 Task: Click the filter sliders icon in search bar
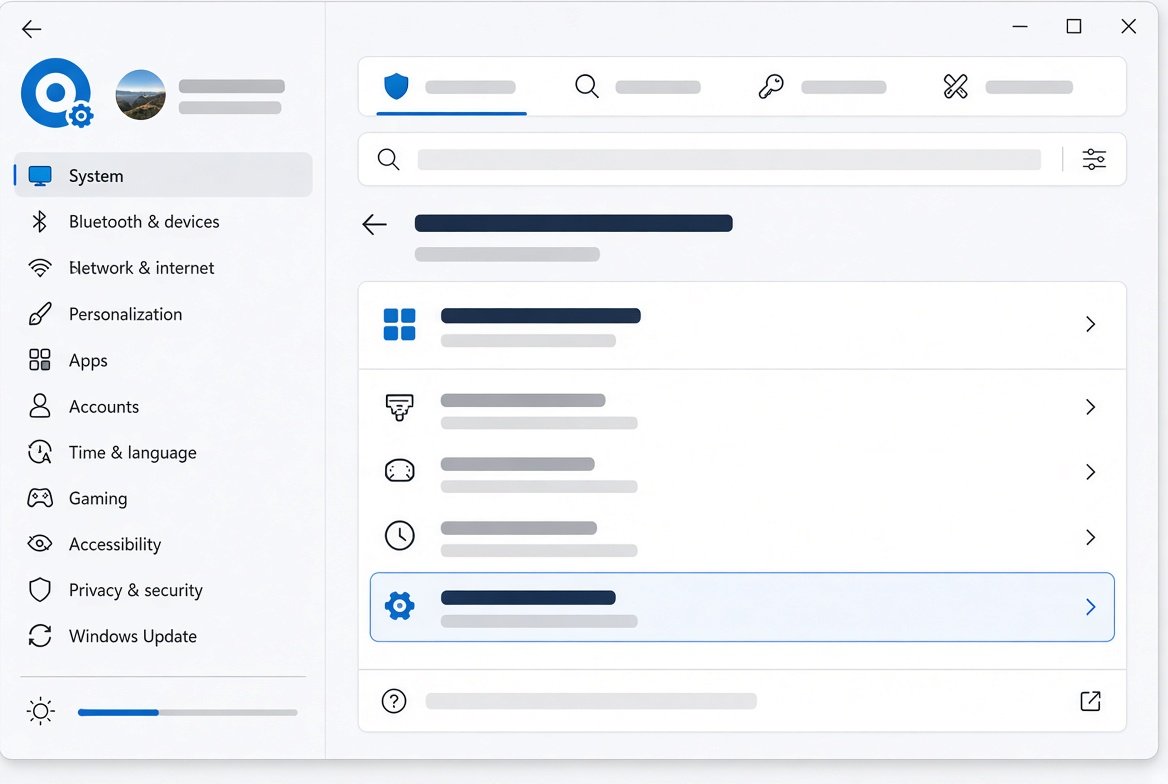[1094, 159]
